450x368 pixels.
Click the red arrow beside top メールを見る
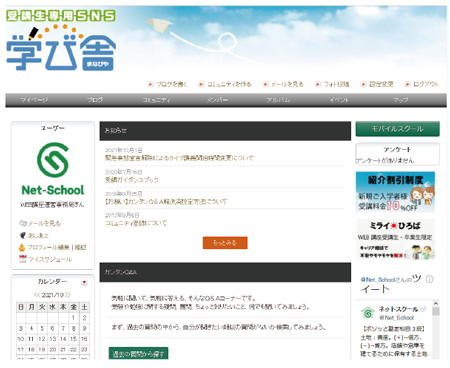[x=266, y=84]
